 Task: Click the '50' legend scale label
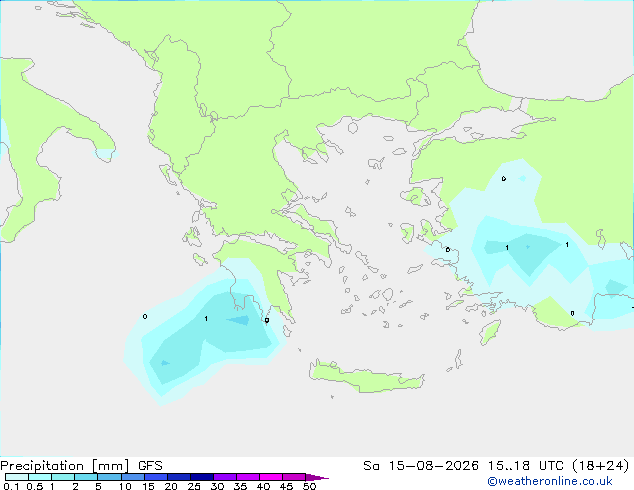(310, 486)
